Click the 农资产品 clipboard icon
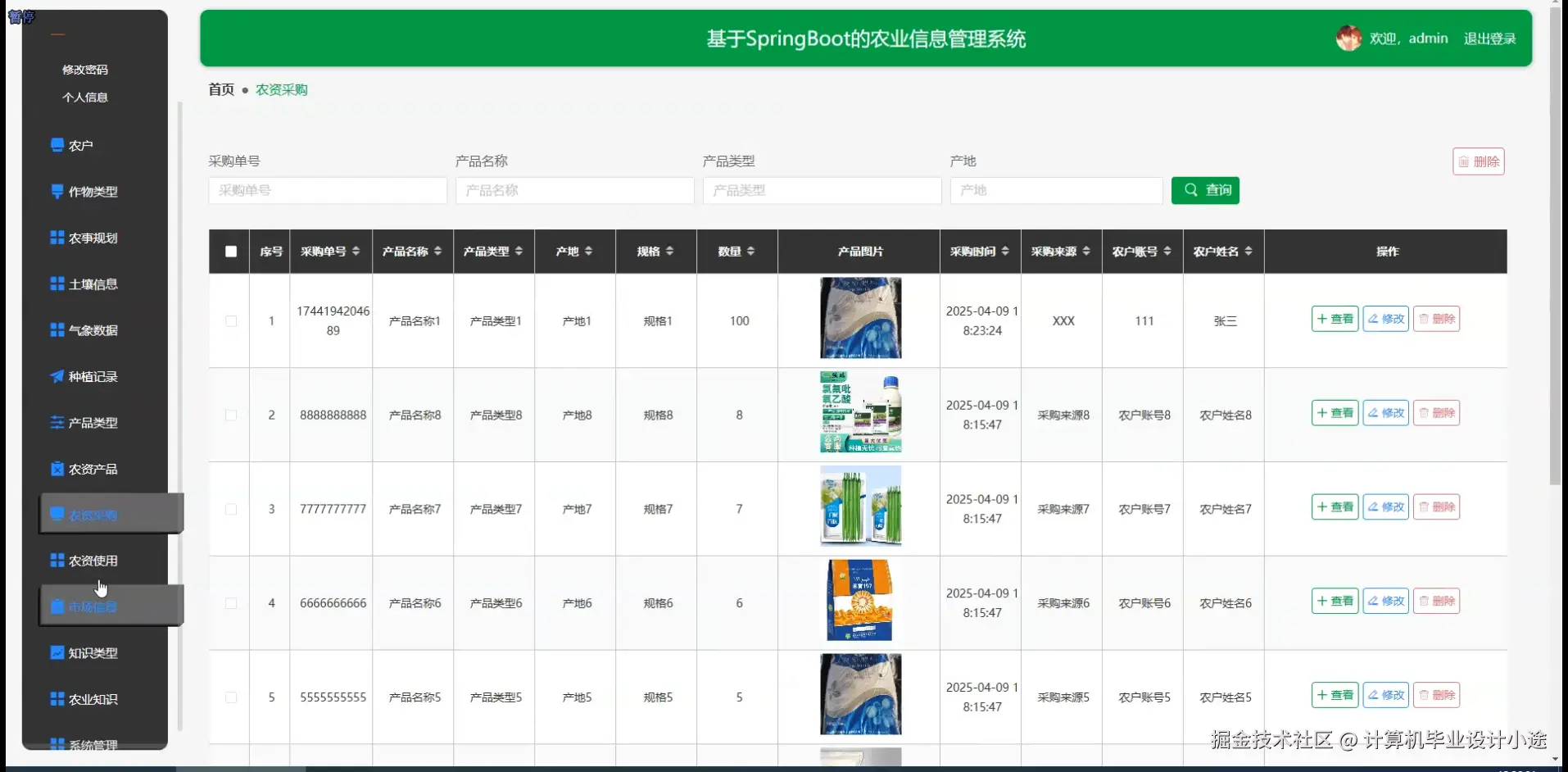This screenshot has width=1568, height=772. (x=57, y=469)
